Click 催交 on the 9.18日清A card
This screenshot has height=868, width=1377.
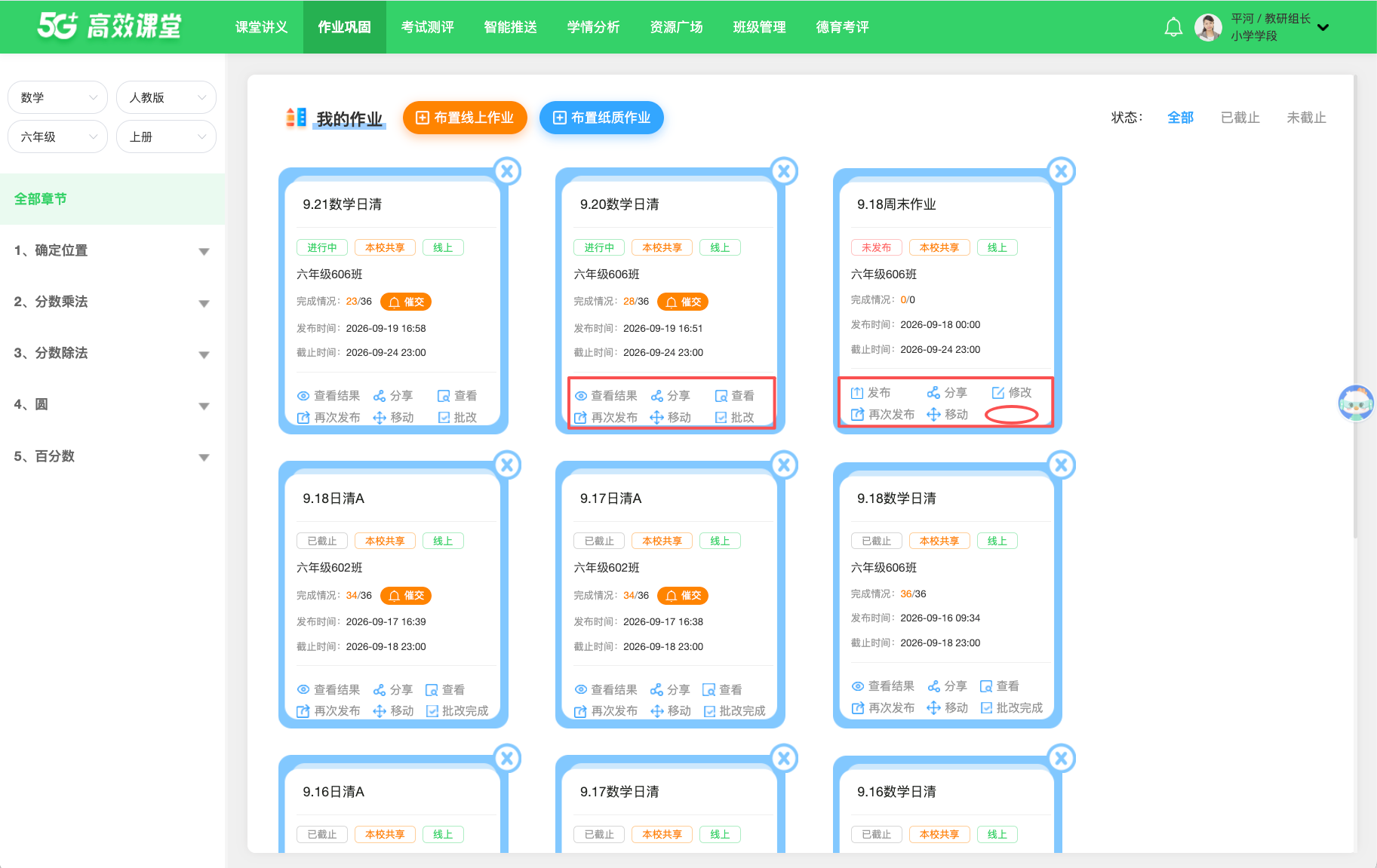406,596
